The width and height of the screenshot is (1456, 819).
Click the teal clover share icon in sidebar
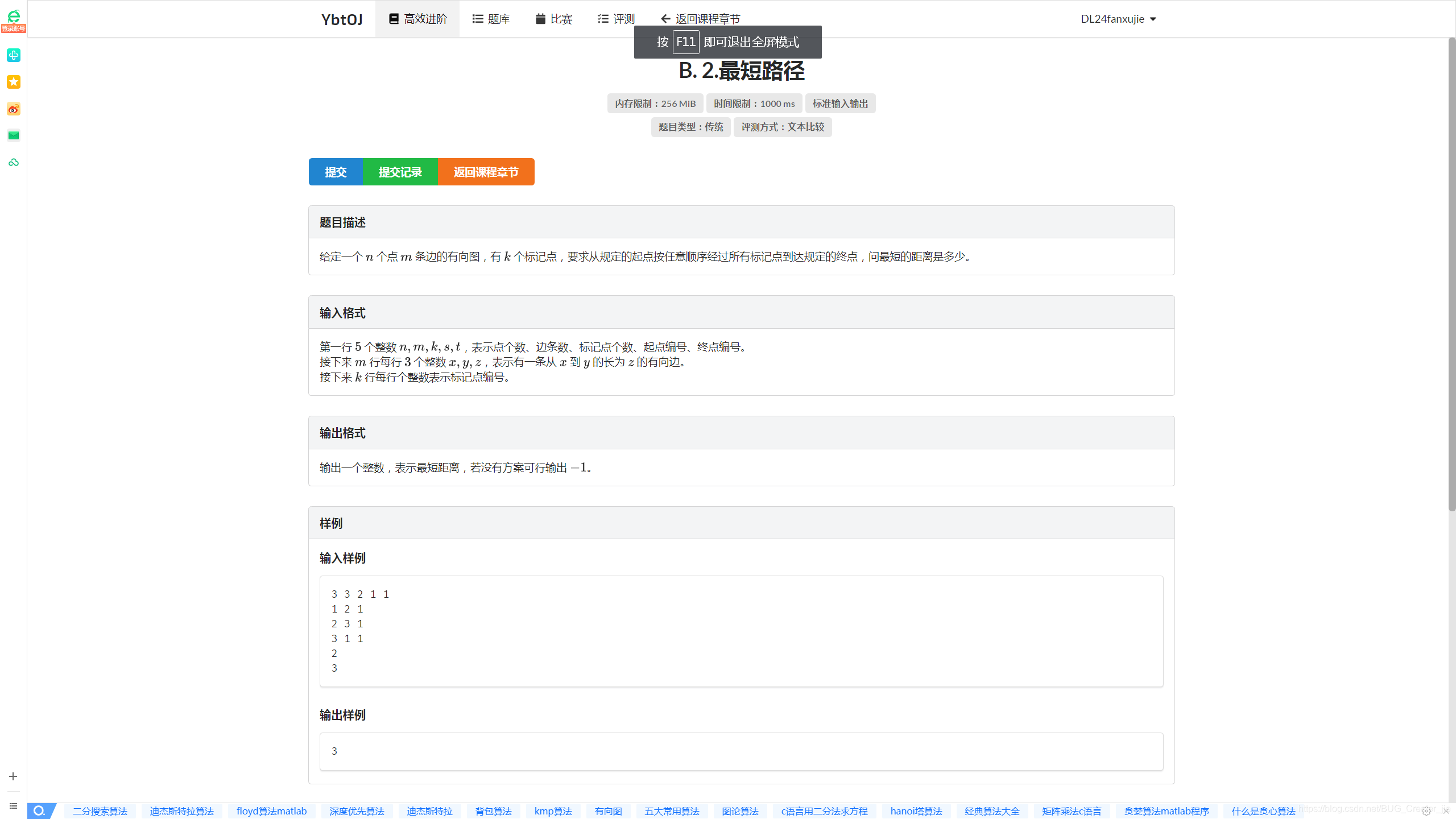(13, 55)
